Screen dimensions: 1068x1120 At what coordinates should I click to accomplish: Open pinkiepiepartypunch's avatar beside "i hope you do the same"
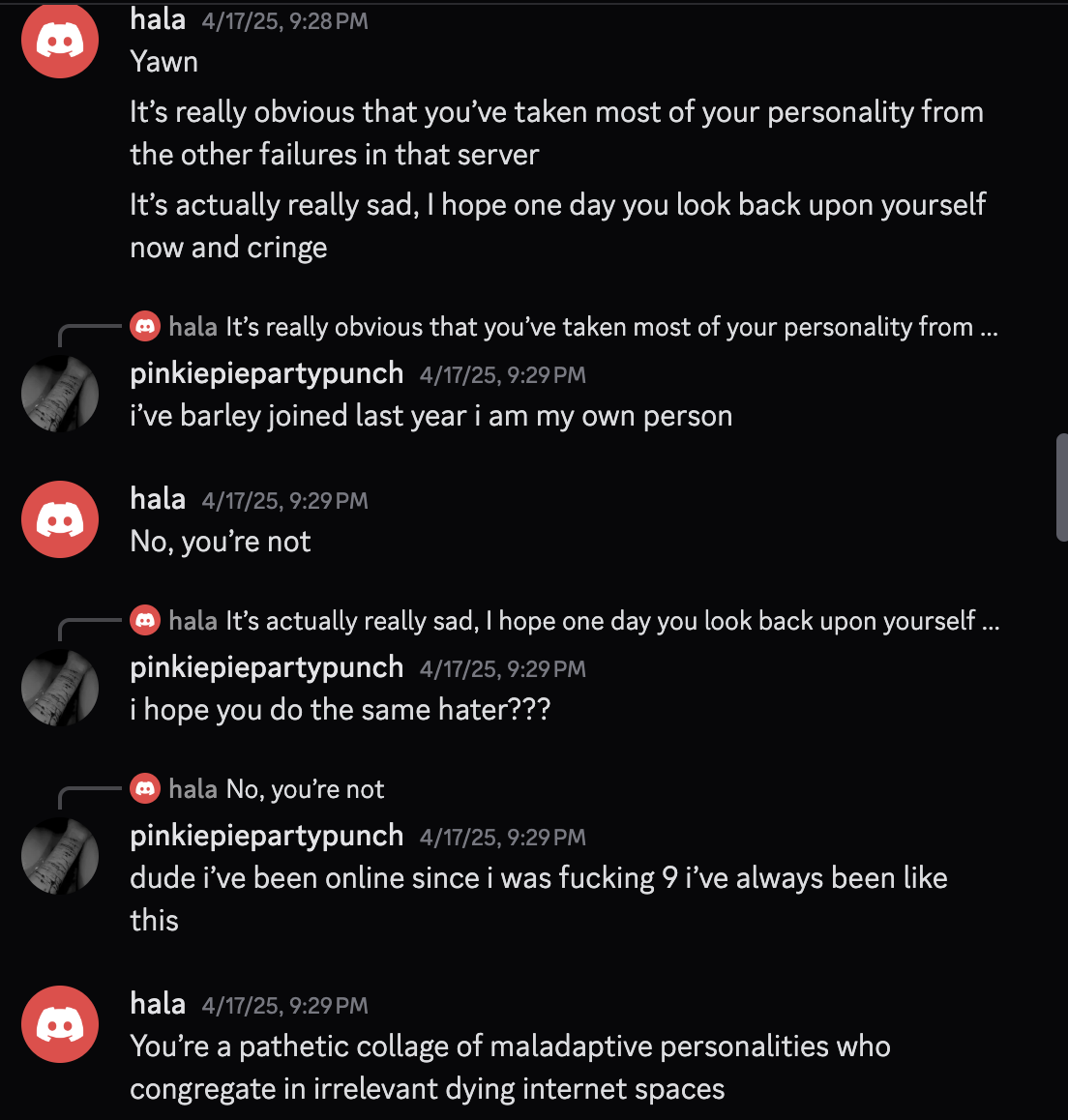click(x=60, y=688)
